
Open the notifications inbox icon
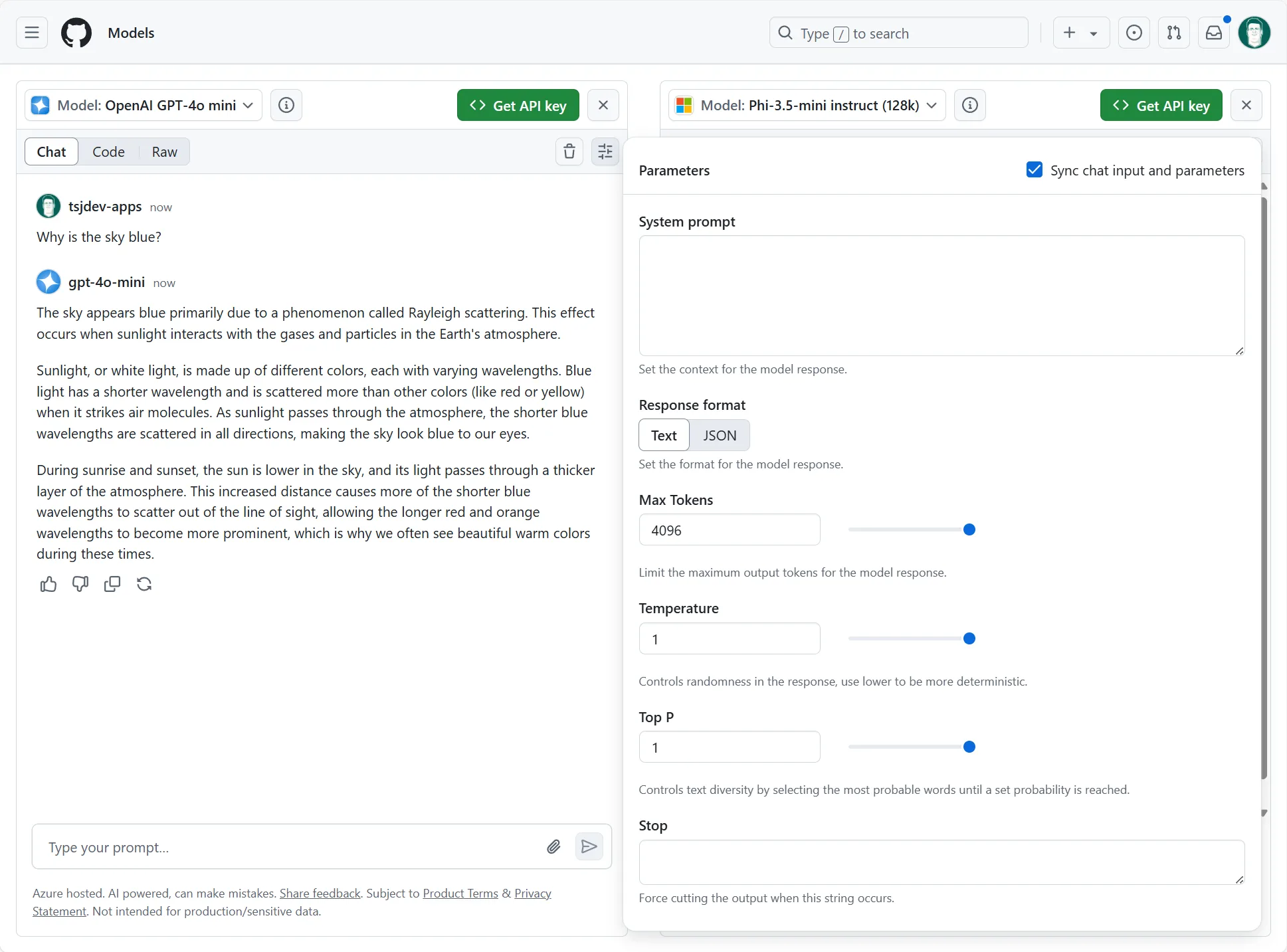pyautogui.click(x=1214, y=33)
